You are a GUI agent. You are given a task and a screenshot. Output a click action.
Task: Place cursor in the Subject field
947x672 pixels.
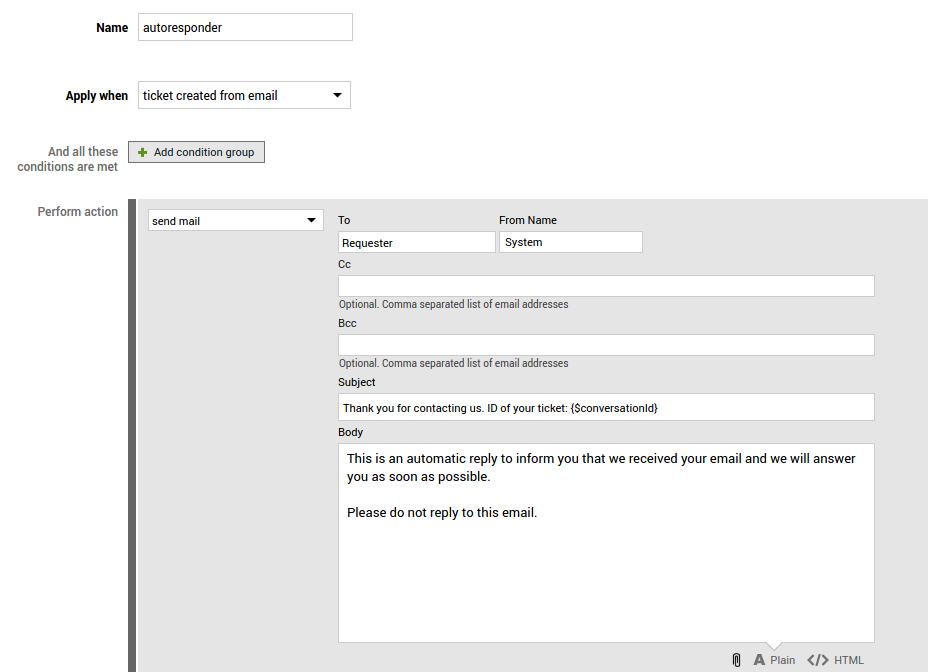(606, 408)
